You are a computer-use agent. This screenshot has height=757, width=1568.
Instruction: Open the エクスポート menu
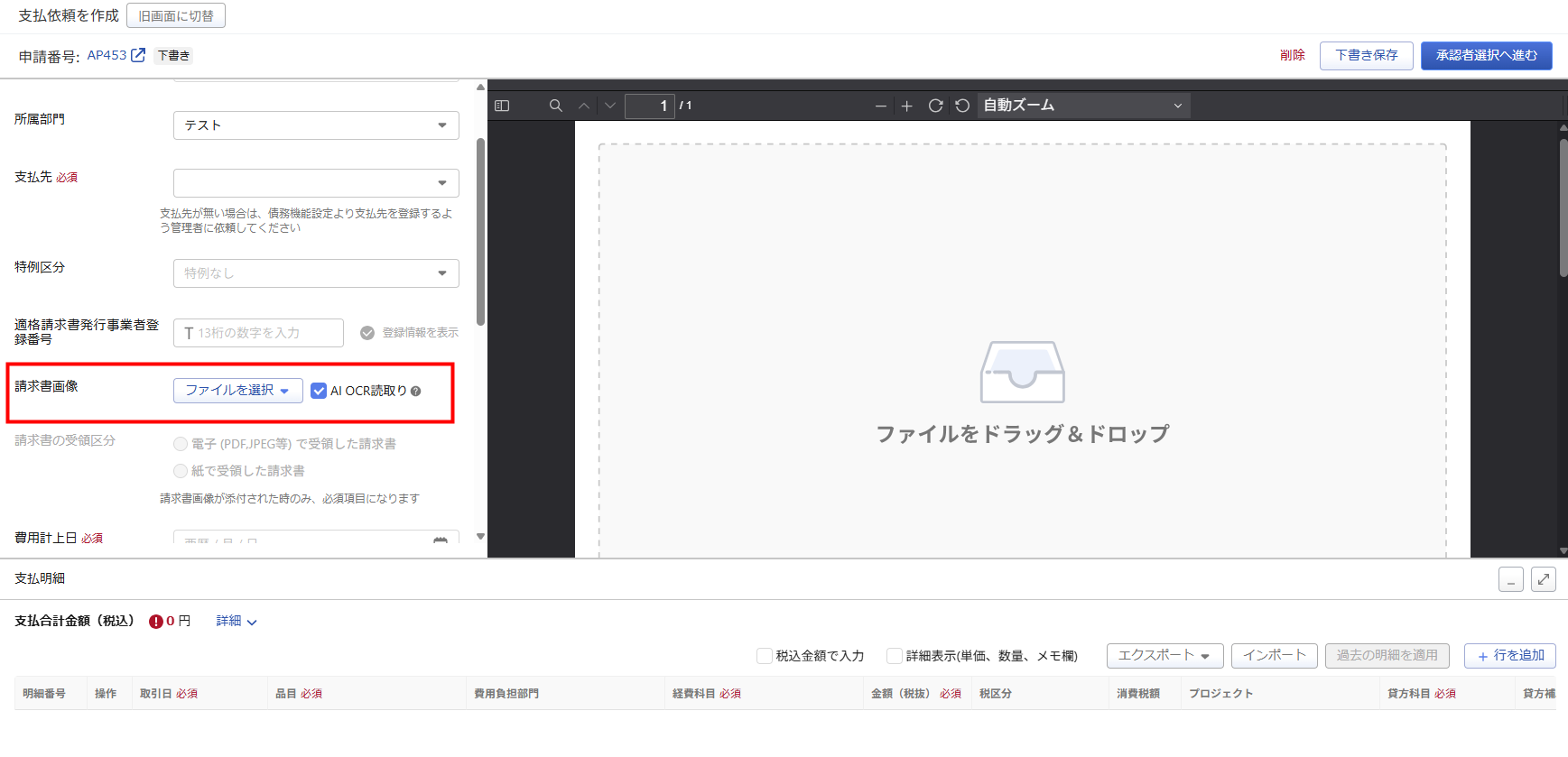click(1164, 656)
